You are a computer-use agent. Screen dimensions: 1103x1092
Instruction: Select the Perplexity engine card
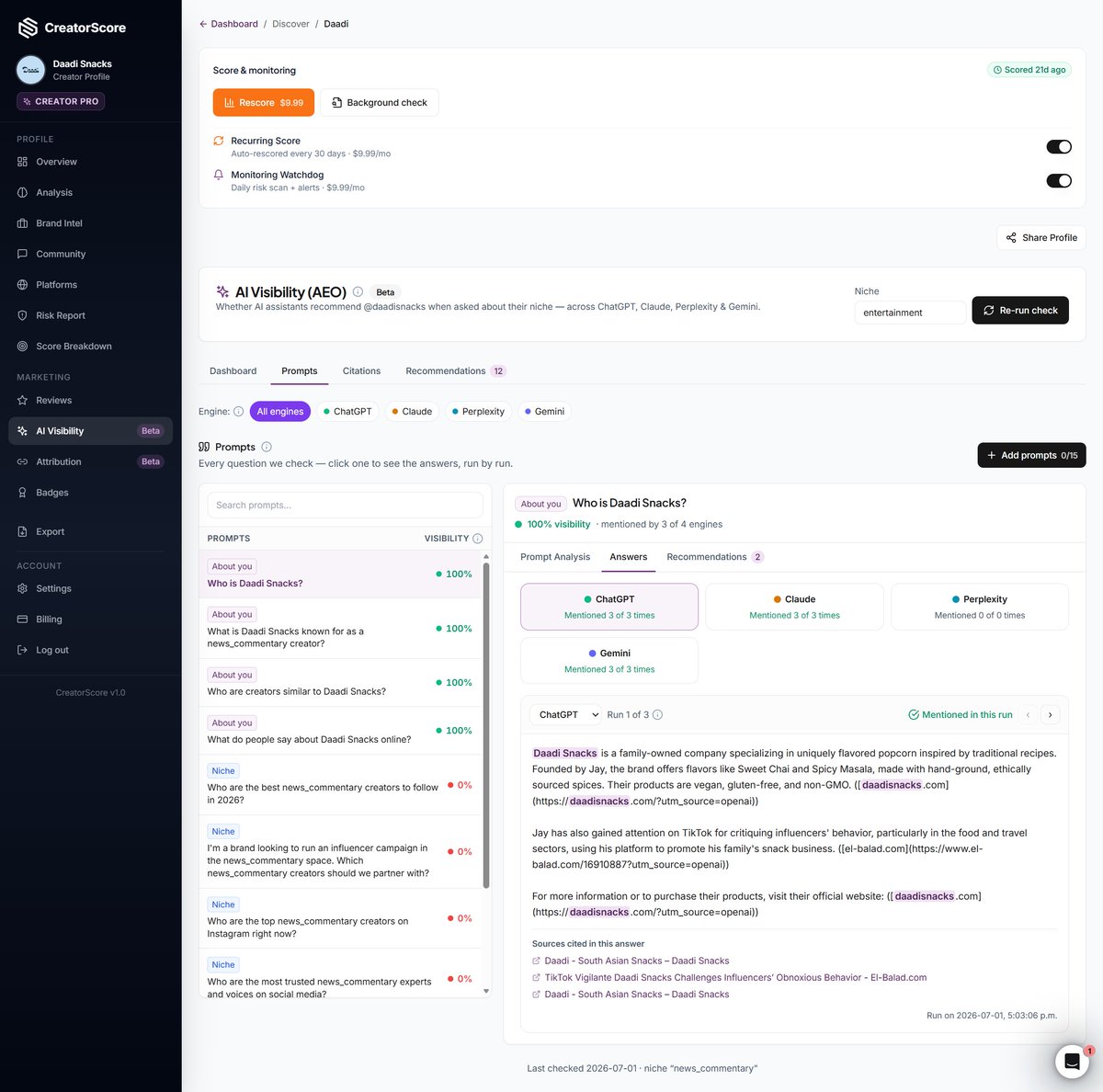click(x=980, y=607)
